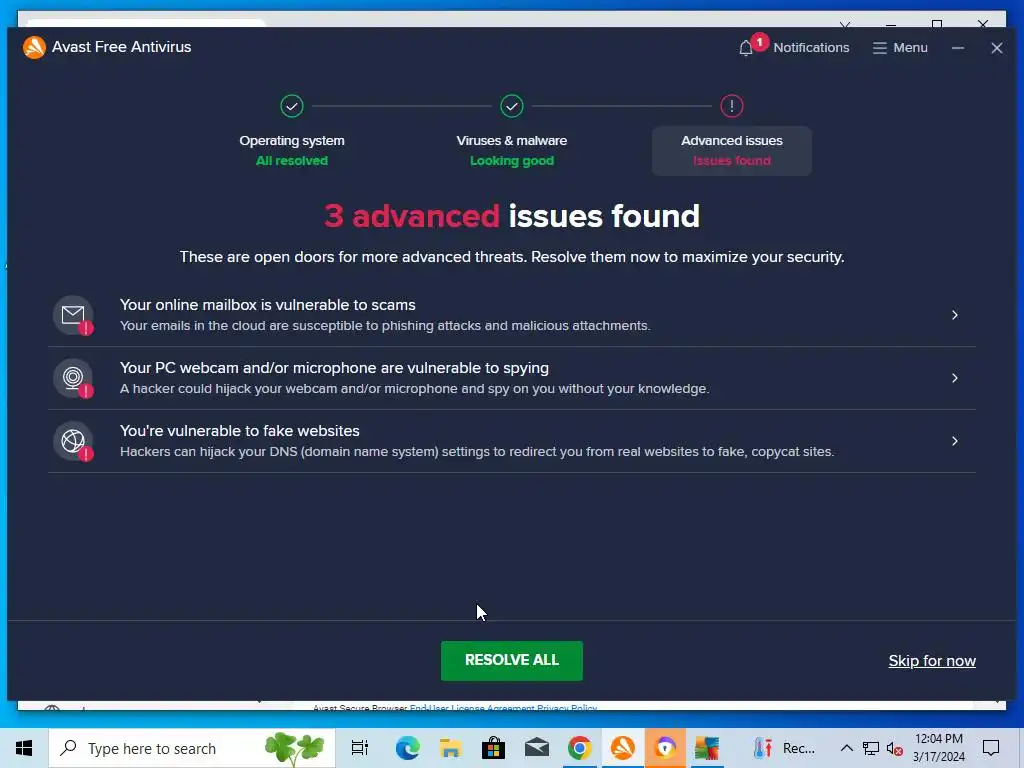Viewport: 1024px width, 768px height.
Task: Click the network status tray icon
Action: point(871,748)
